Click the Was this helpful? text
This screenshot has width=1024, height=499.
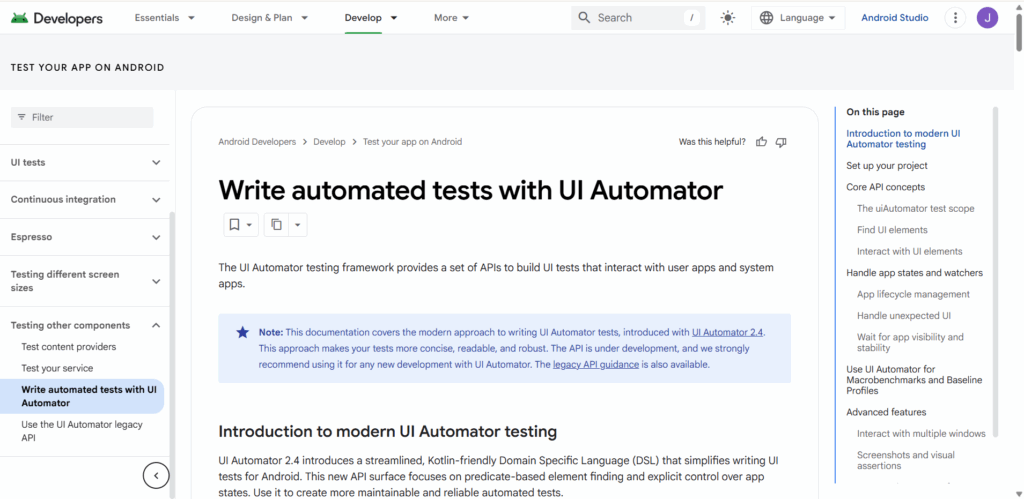coord(712,142)
